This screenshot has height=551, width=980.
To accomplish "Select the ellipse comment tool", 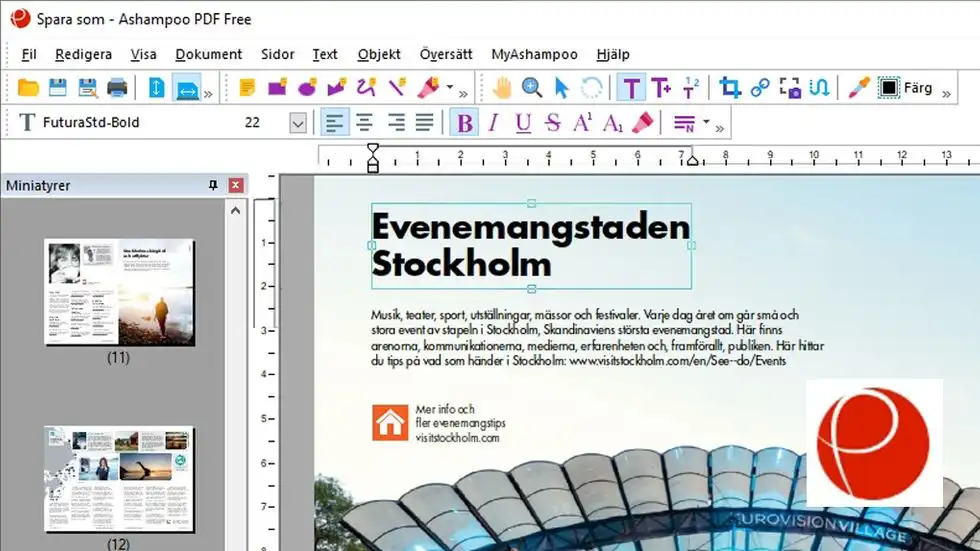I will tap(307, 88).
